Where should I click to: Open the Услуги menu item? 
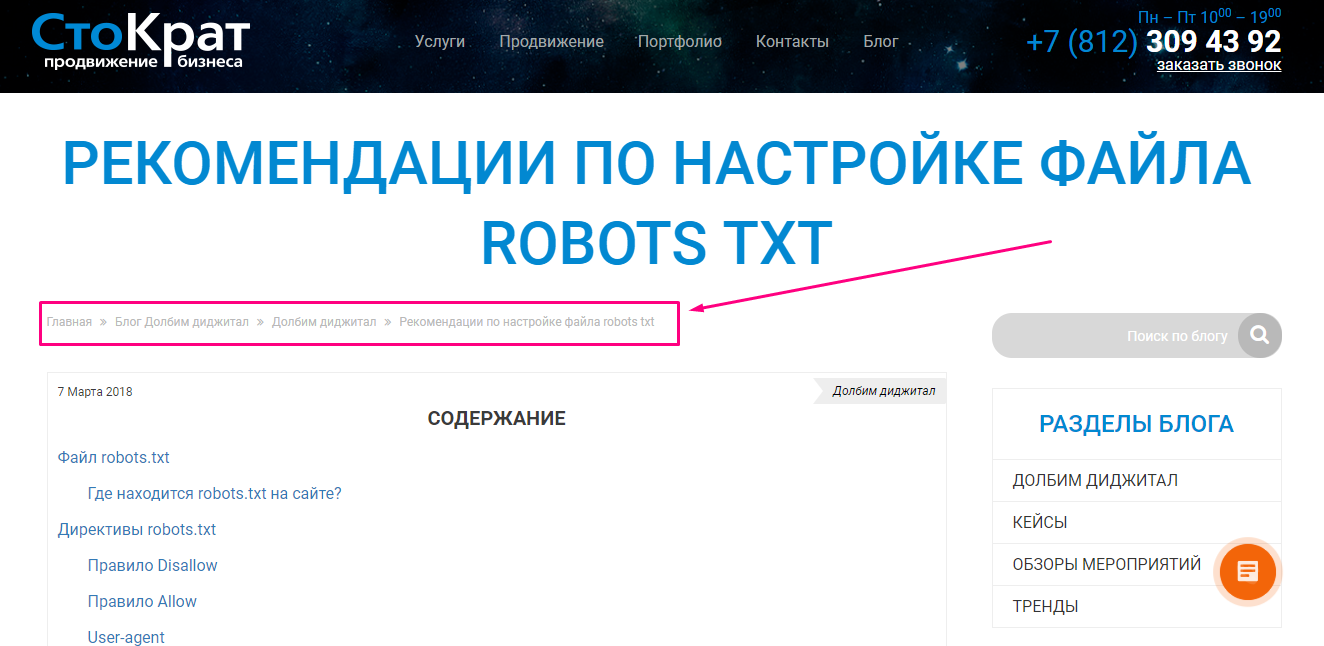click(440, 41)
